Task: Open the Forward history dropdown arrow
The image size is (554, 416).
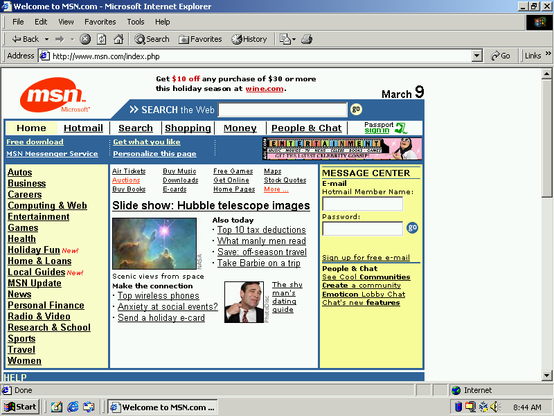Action: (72, 39)
